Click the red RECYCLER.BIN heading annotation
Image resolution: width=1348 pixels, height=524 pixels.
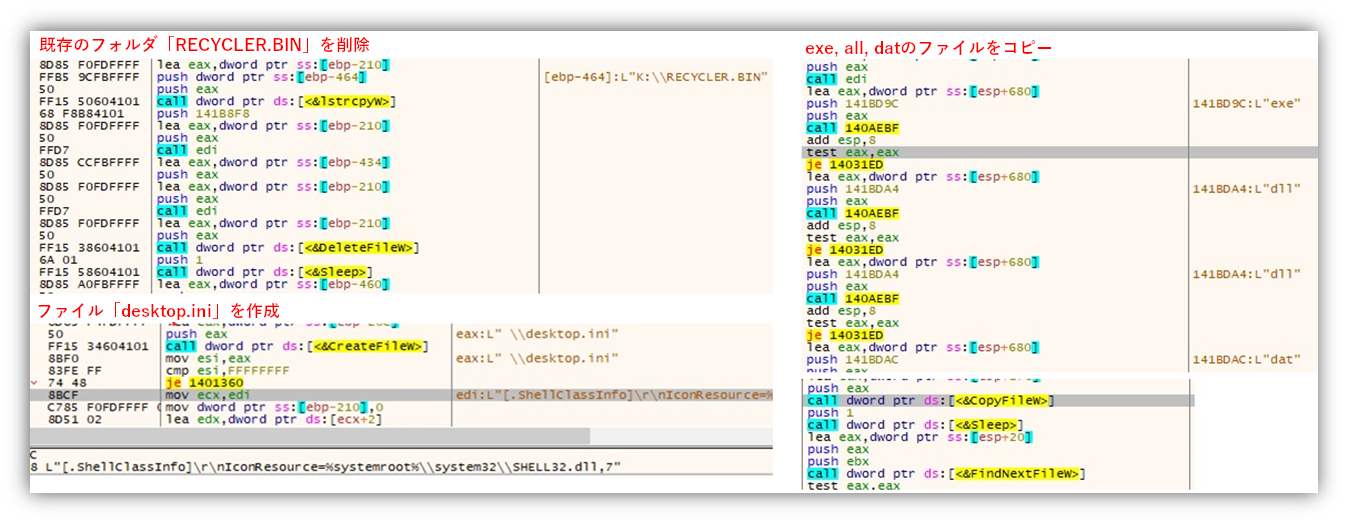coord(204,45)
